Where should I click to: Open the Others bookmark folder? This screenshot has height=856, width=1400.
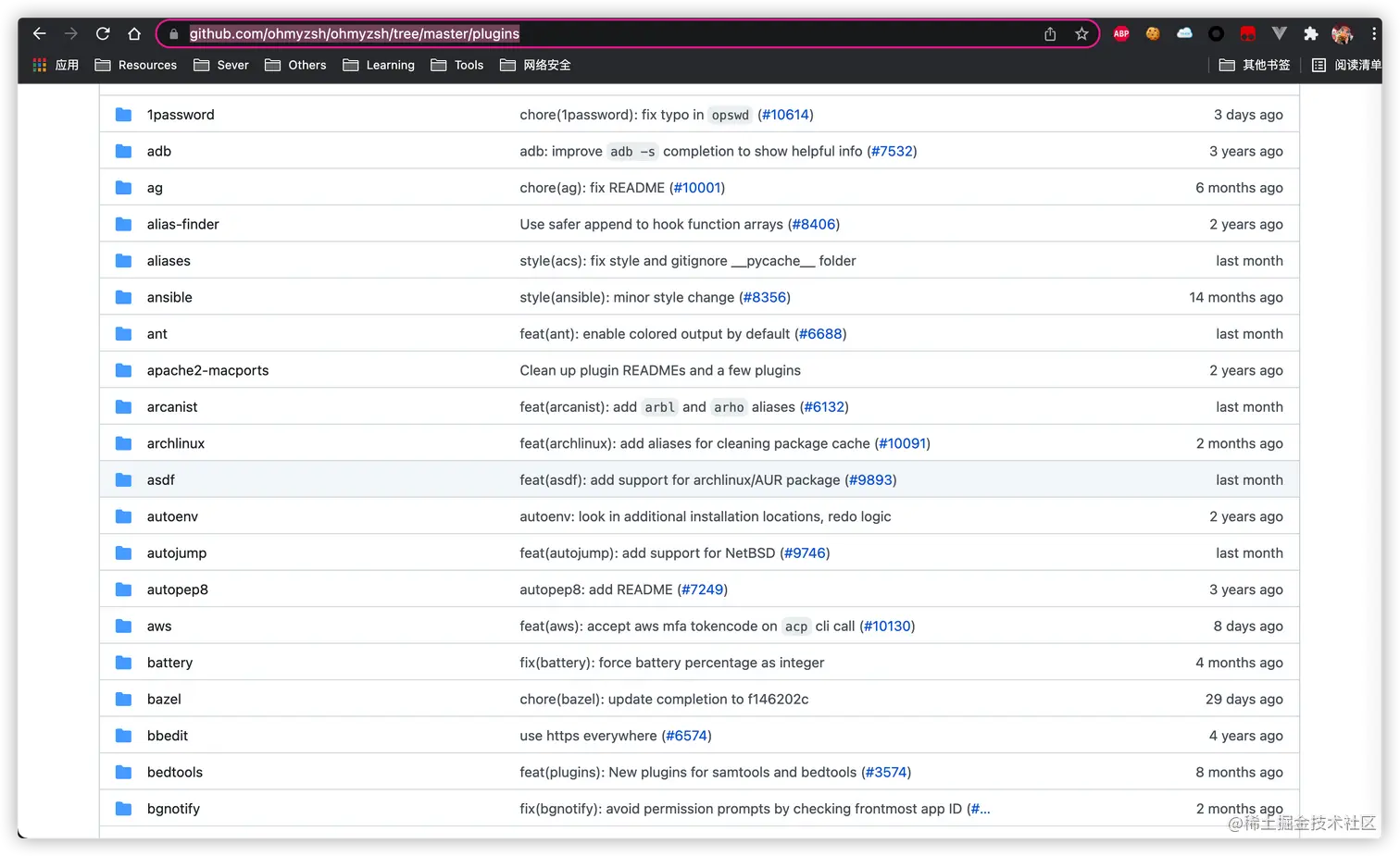click(295, 65)
